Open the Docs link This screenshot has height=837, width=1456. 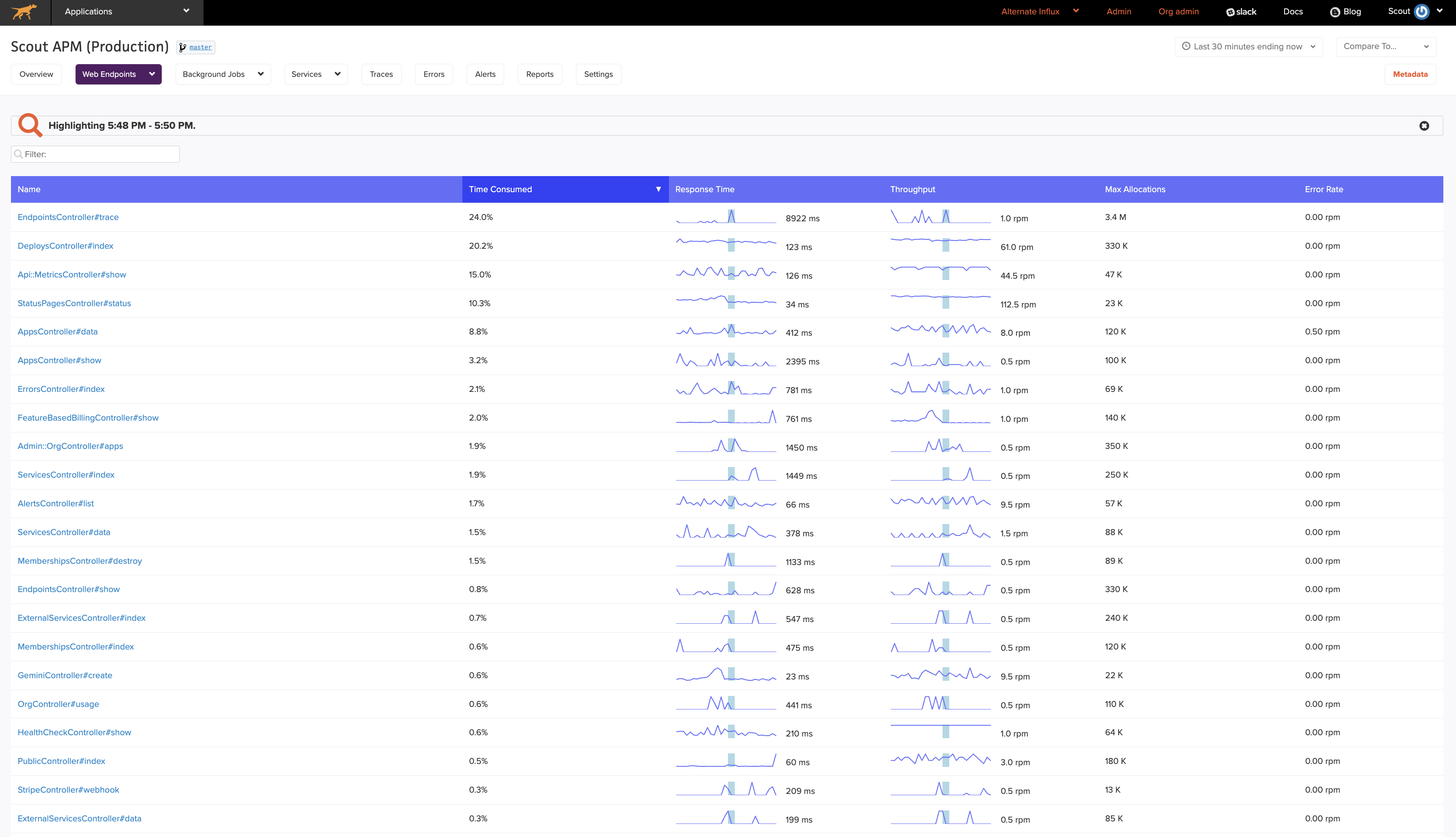point(1293,11)
